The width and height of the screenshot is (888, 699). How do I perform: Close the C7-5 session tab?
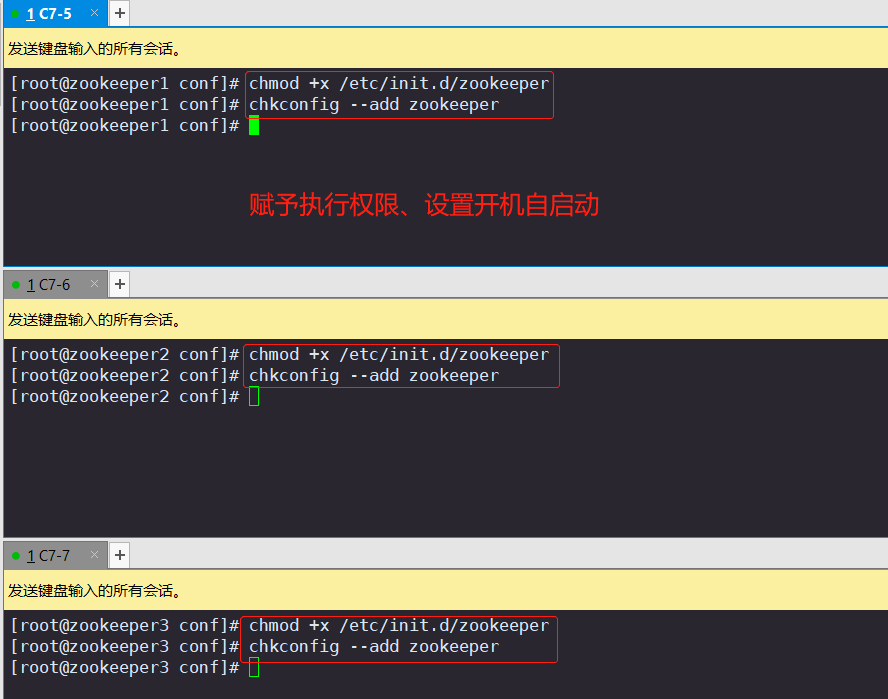(95, 12)
